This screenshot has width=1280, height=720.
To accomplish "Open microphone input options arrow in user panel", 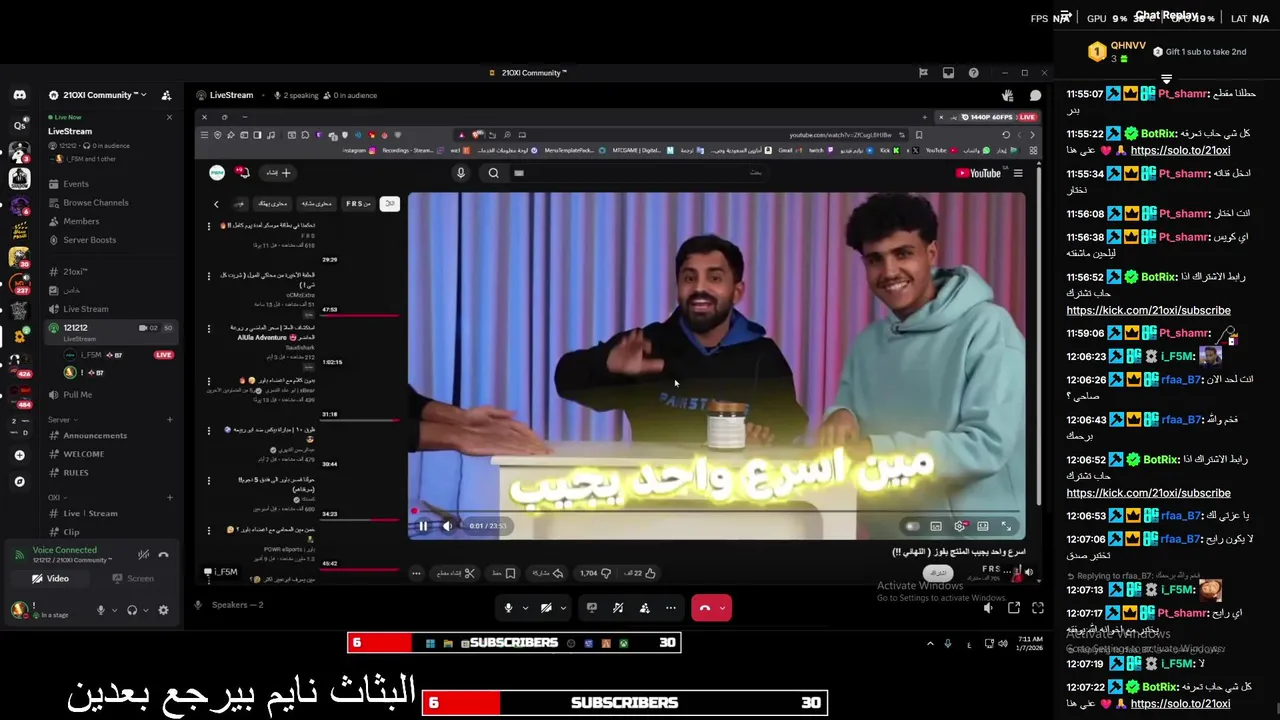I will 113,610.
